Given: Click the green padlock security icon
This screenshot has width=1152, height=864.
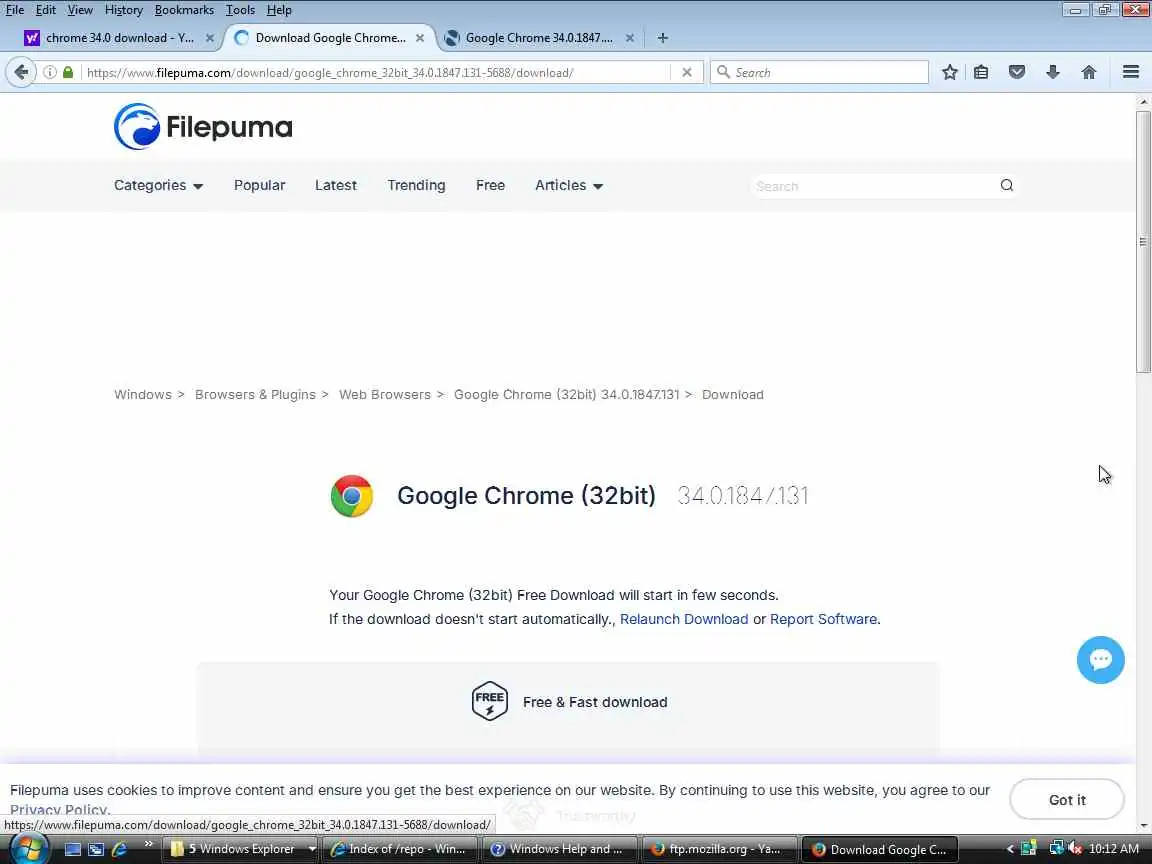Looking at the screenshot, I should point(68,72).
